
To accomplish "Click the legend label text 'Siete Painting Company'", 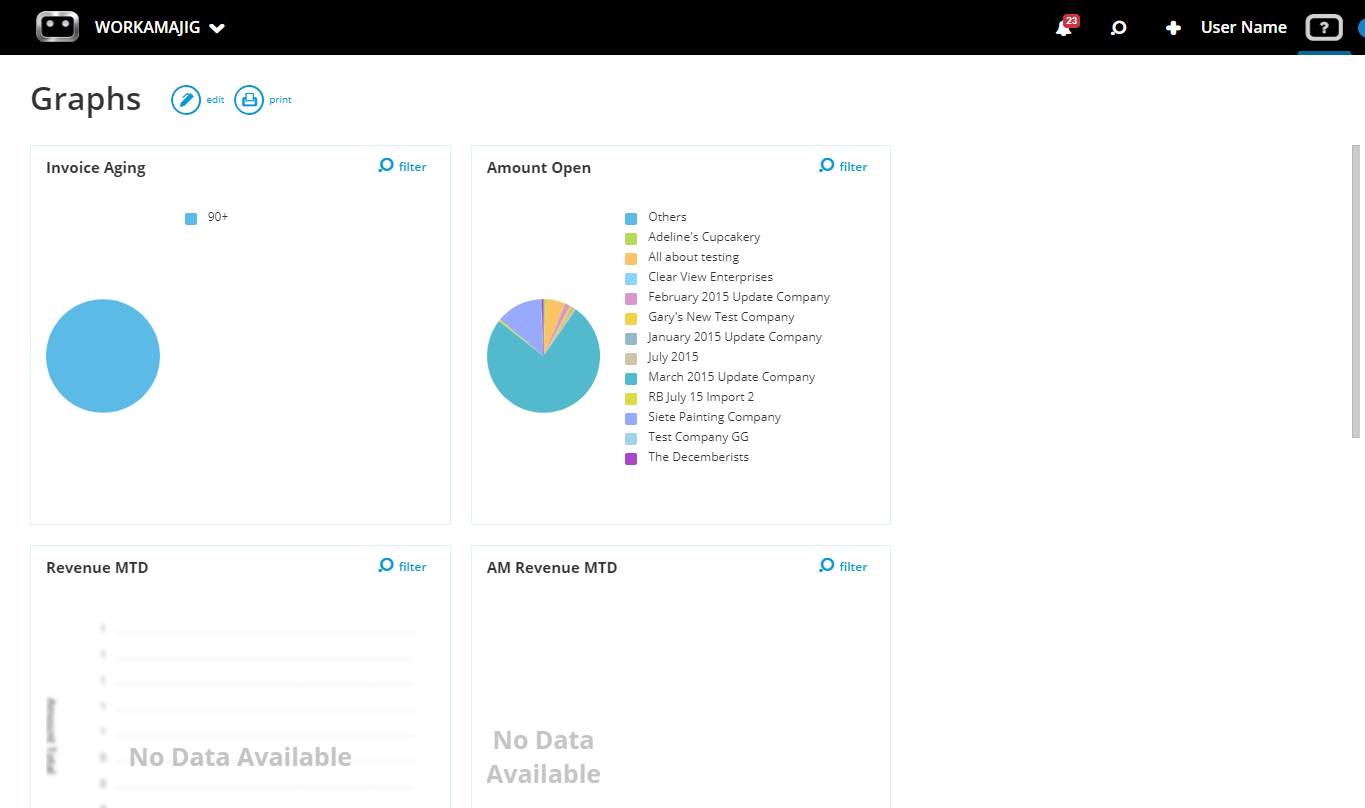I will [714, 417].
